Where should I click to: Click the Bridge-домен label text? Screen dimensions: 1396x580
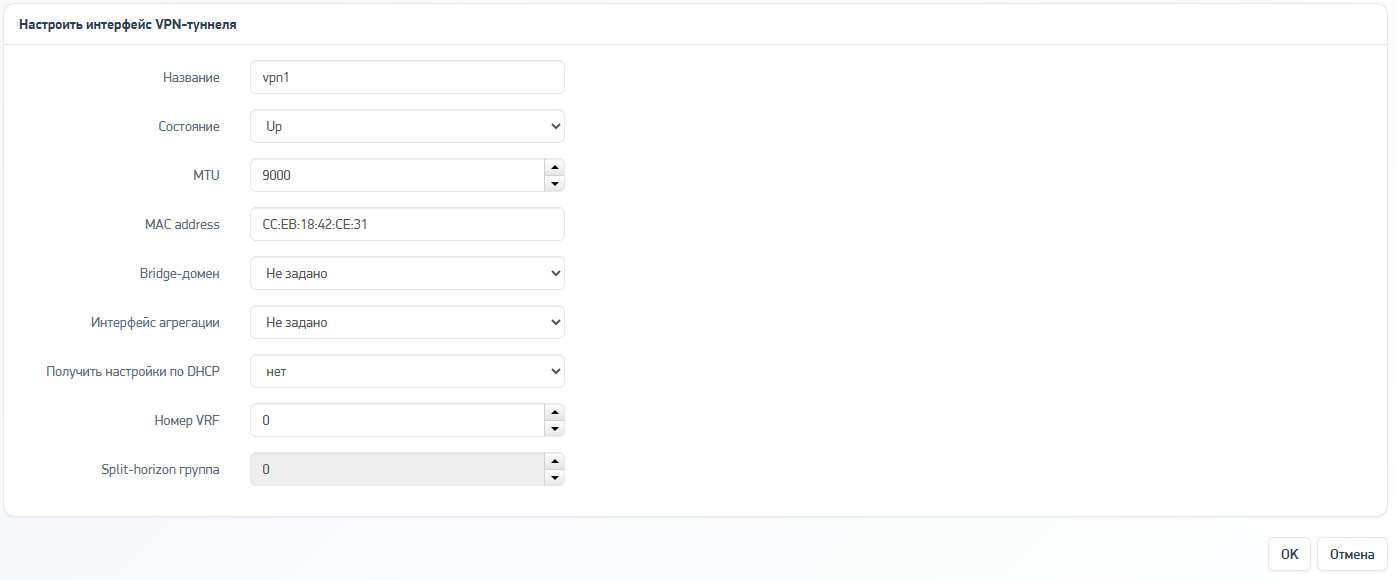pyautogui.click(x=180, y=273)
